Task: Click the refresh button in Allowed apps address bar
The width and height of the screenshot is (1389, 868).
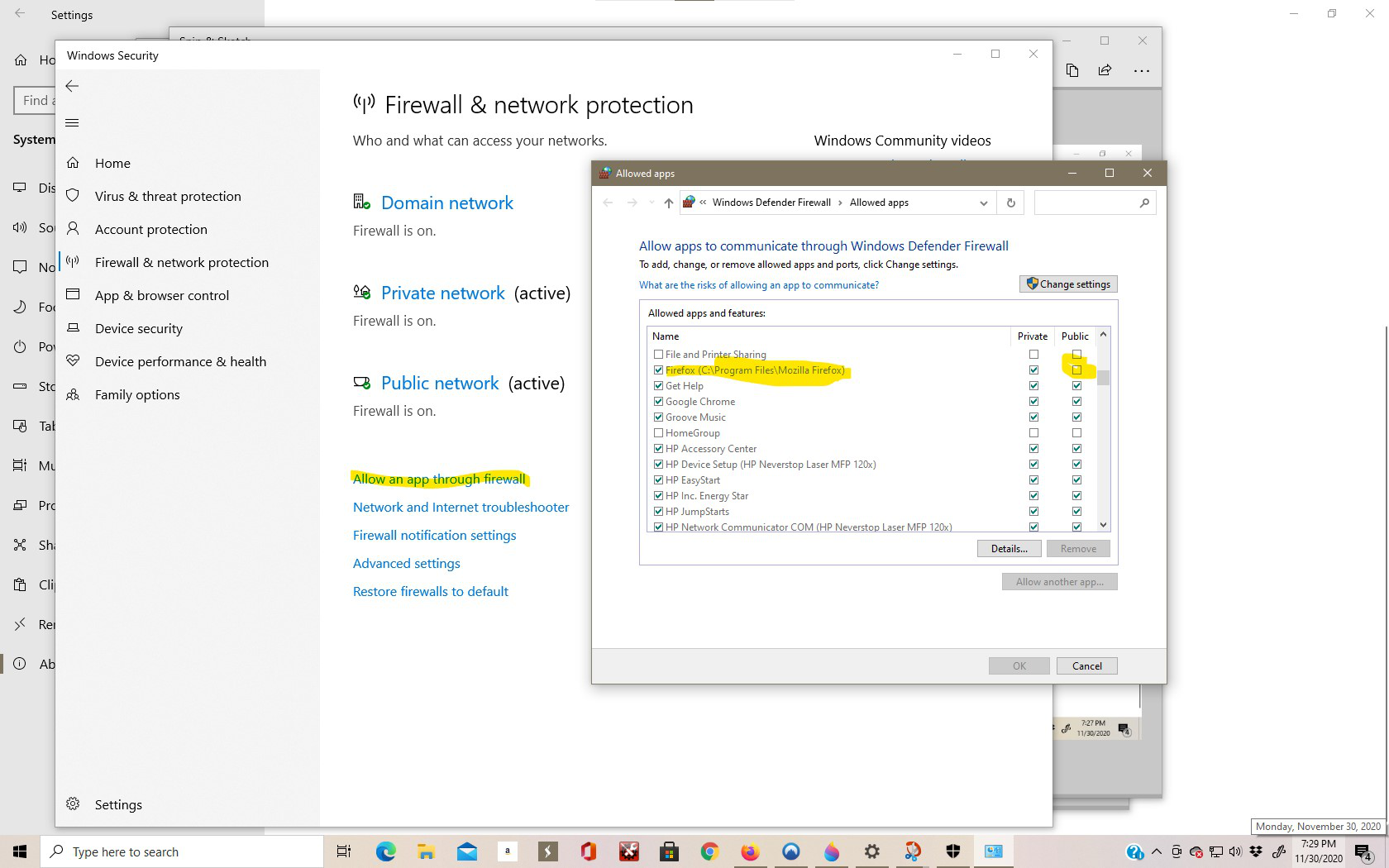Action: 1010,203
